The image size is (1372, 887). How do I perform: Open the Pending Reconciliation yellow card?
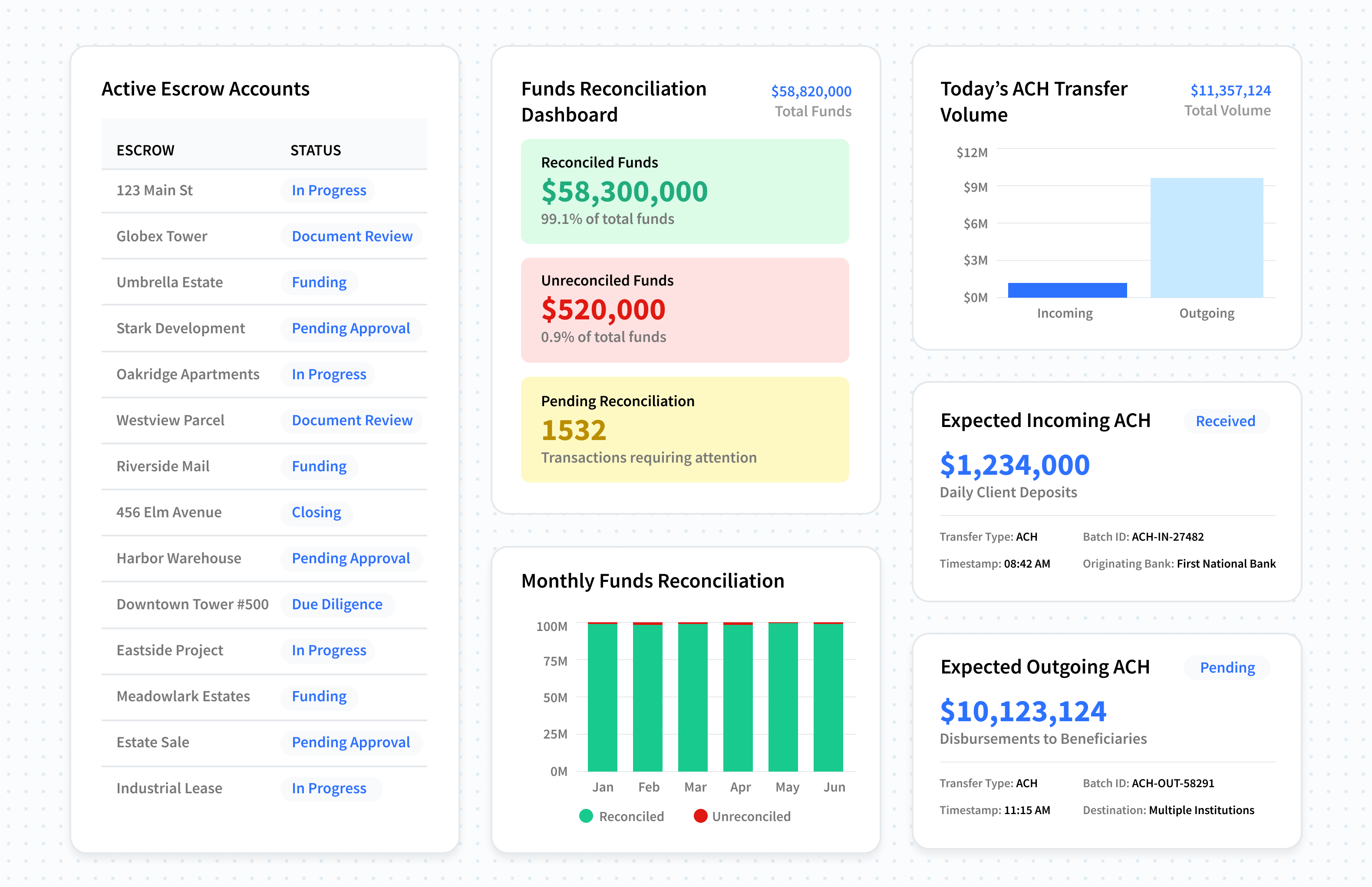coord(685,429)
